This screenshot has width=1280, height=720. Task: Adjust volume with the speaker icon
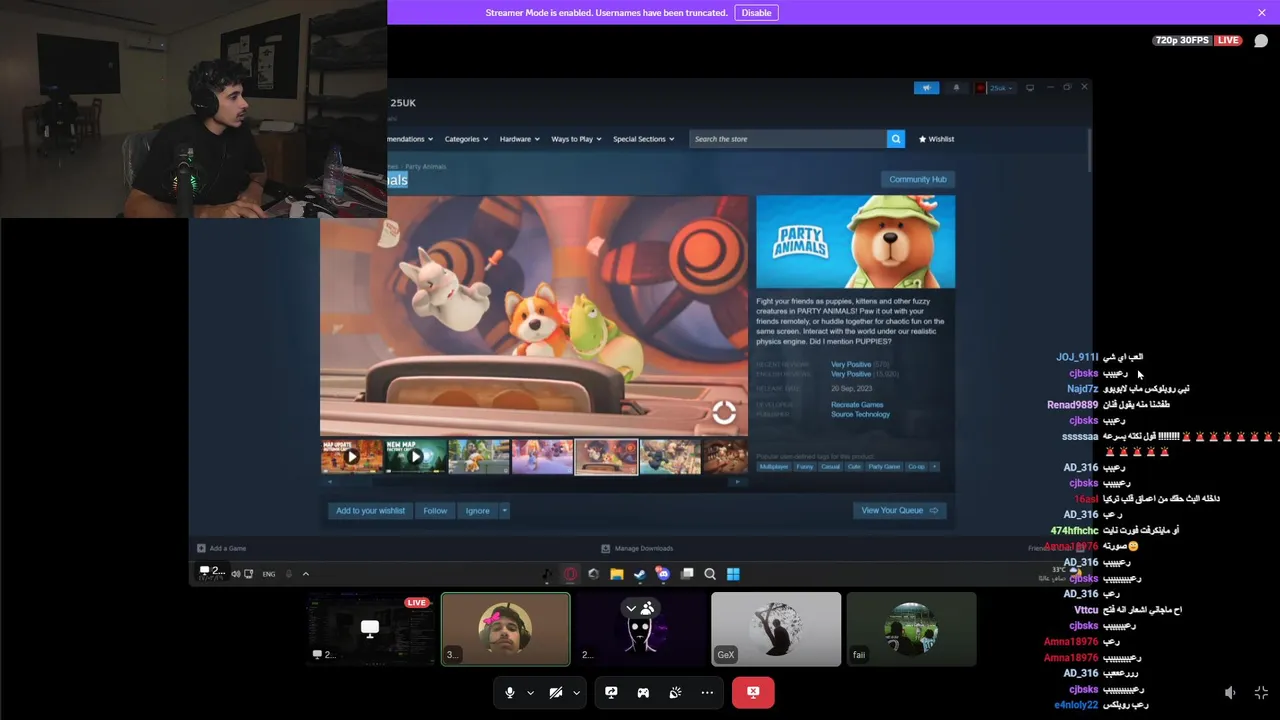click(x=1230, y=692)
